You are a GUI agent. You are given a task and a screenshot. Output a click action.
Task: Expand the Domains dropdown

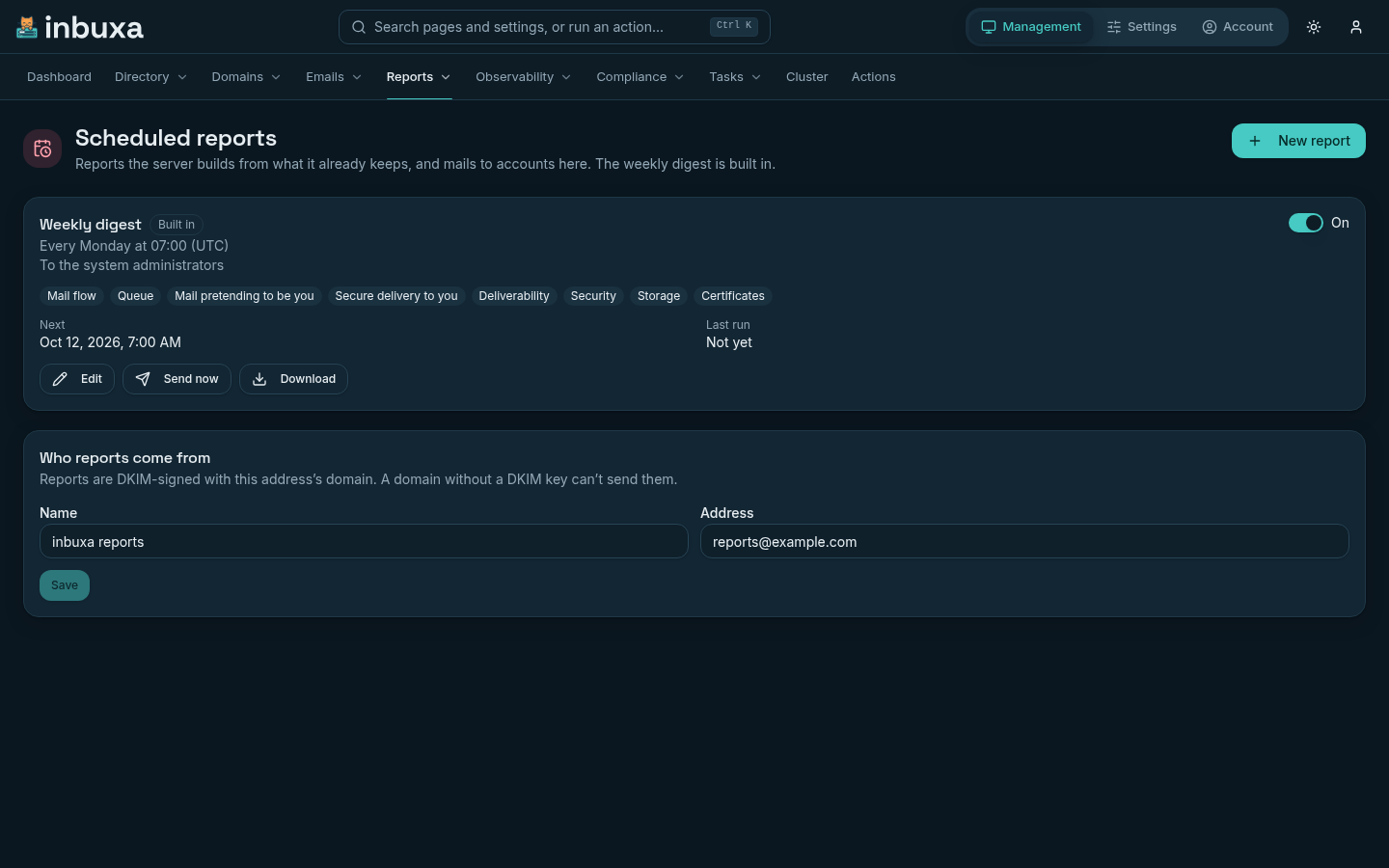click(247, 77)
